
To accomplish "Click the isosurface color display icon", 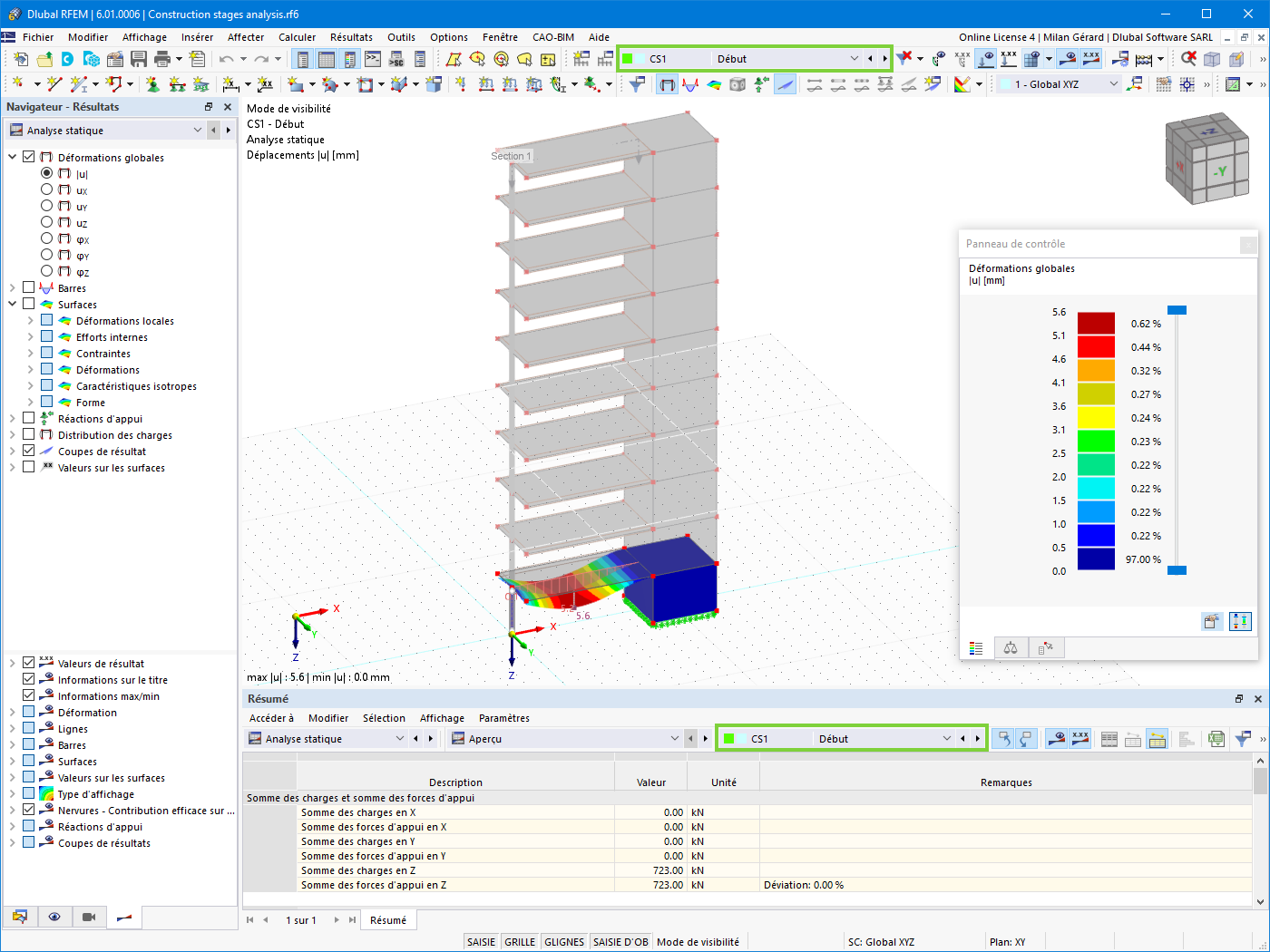I will click(x=715, y=84).
